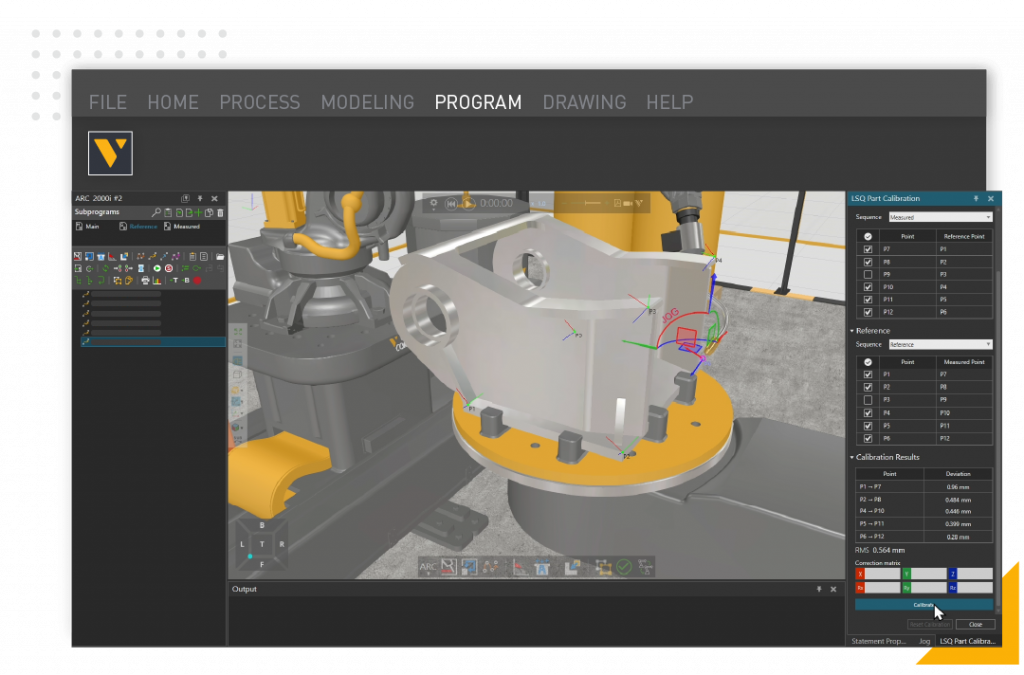This screenshot has height=675, width=1024.
Task: Click the X correction matrix field
Action: tap(884, 574)
